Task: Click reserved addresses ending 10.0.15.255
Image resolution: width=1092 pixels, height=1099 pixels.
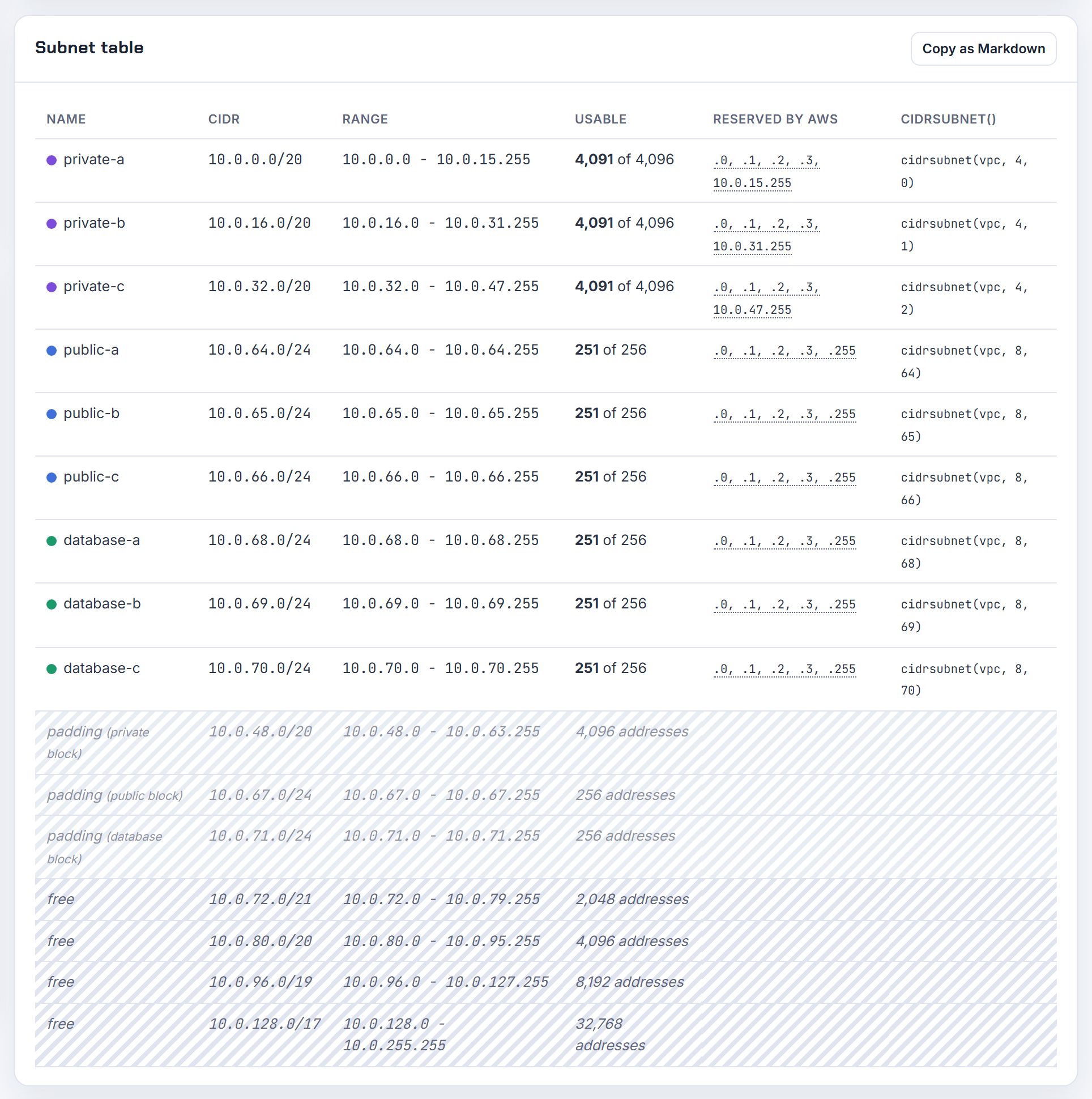Action: 766,172
